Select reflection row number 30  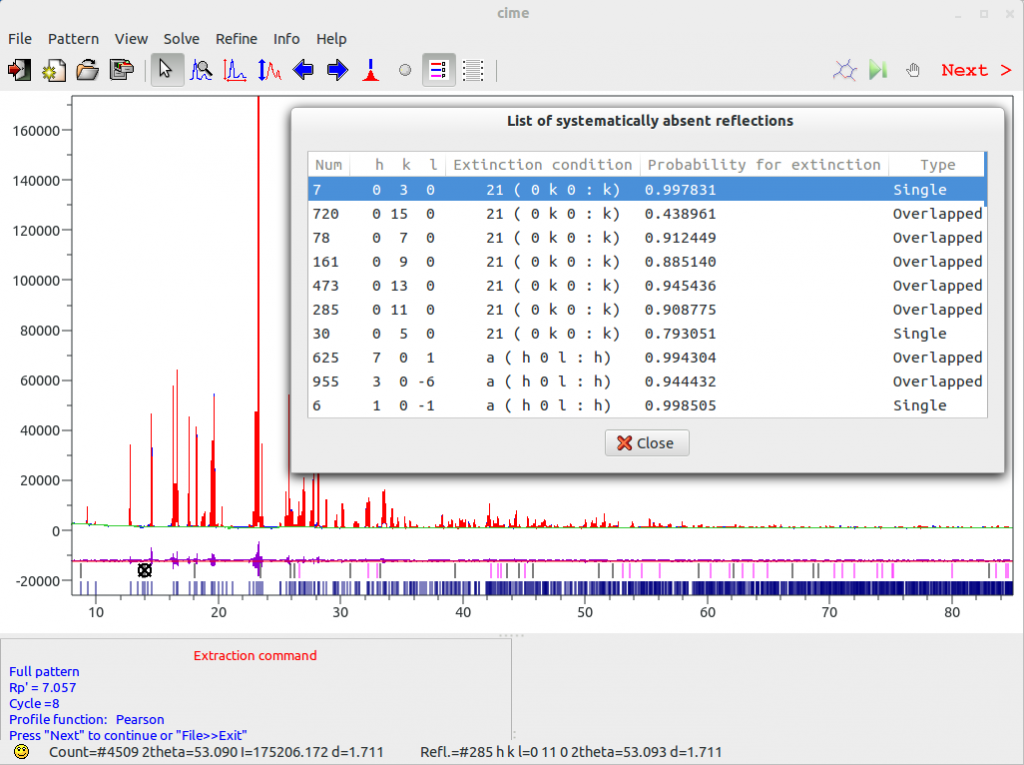coord(647,333)
